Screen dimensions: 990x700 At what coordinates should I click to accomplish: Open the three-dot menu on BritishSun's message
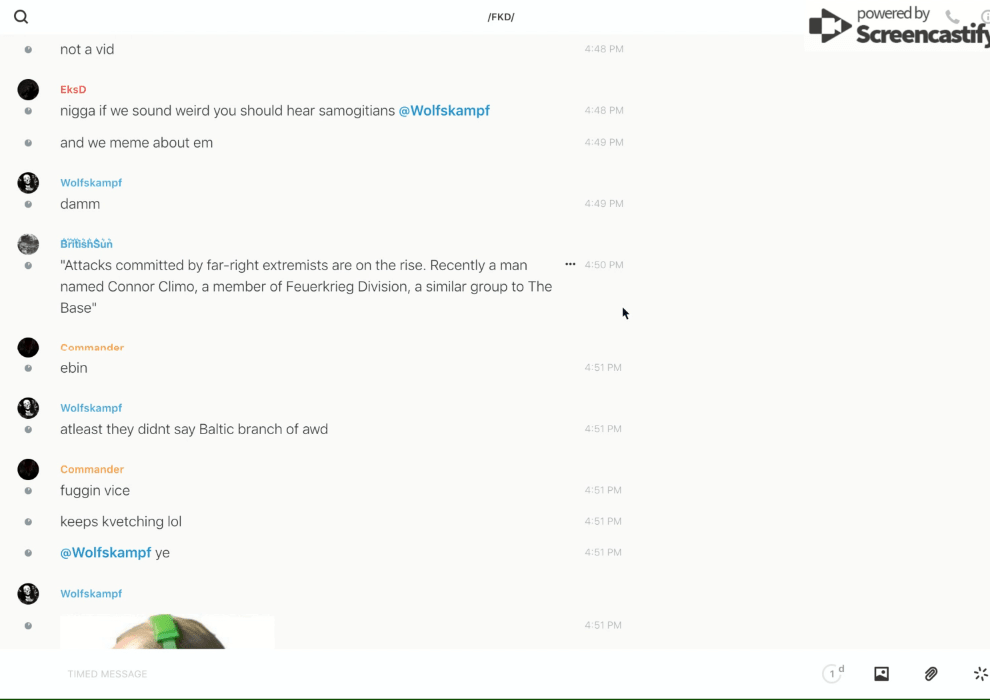pos(570,265)
